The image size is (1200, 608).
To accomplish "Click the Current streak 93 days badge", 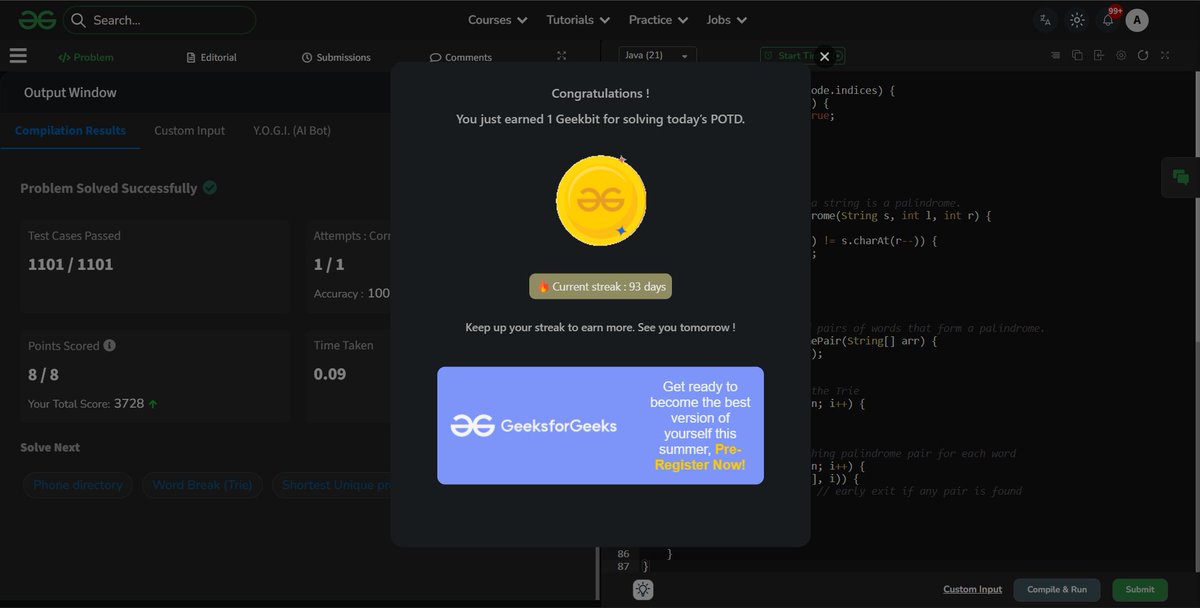I will tap(601, 287).
